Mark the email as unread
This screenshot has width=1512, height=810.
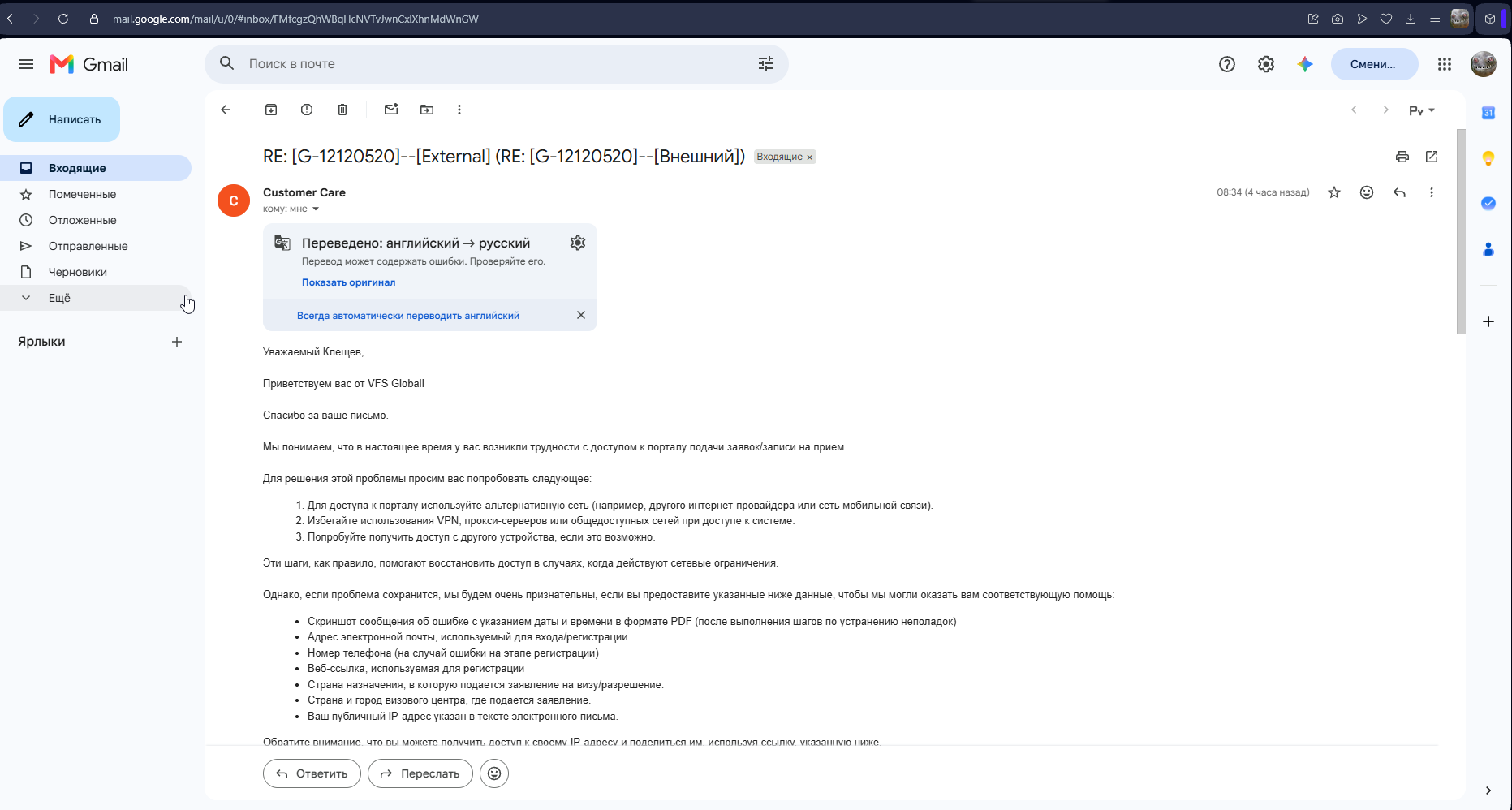pos(391,110)
